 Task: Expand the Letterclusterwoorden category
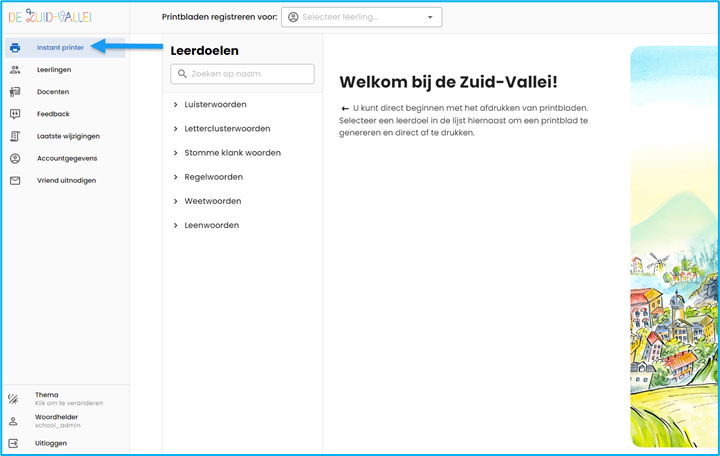point(176,129)
